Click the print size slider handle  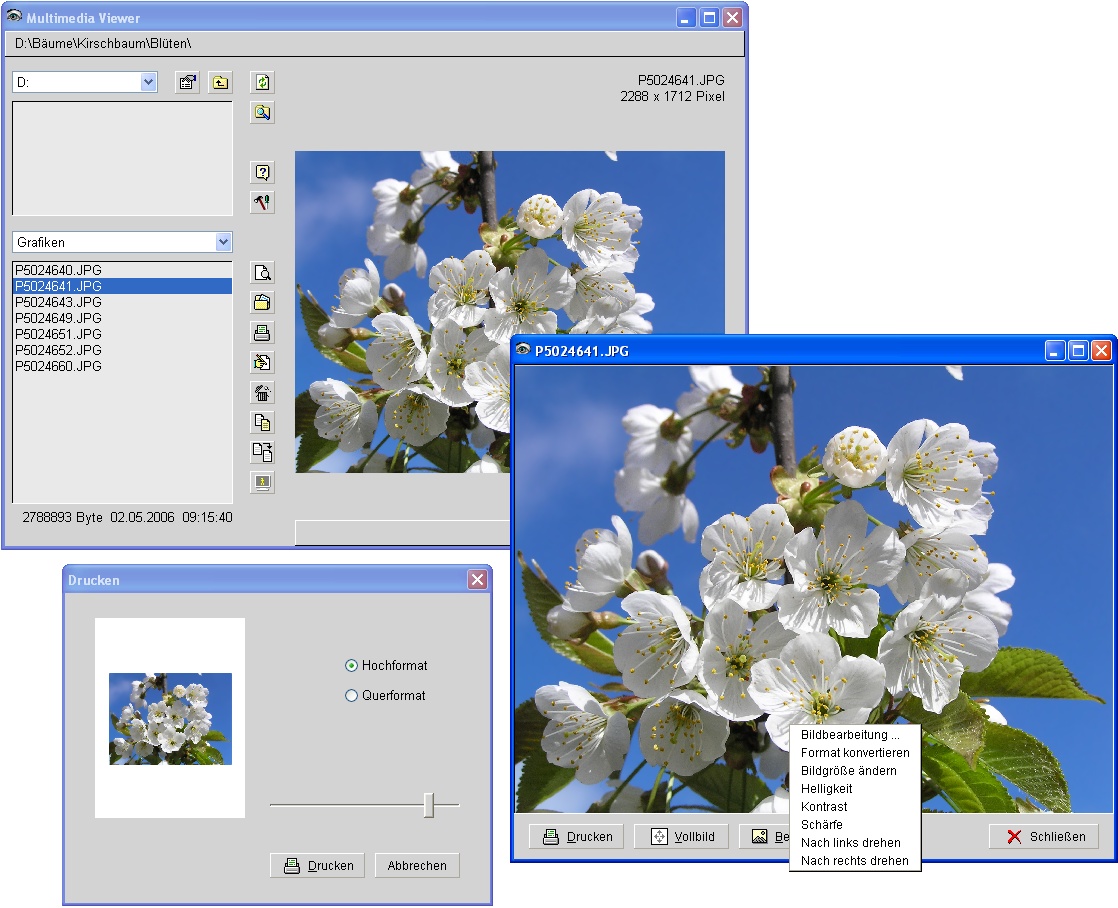point(429,805)
